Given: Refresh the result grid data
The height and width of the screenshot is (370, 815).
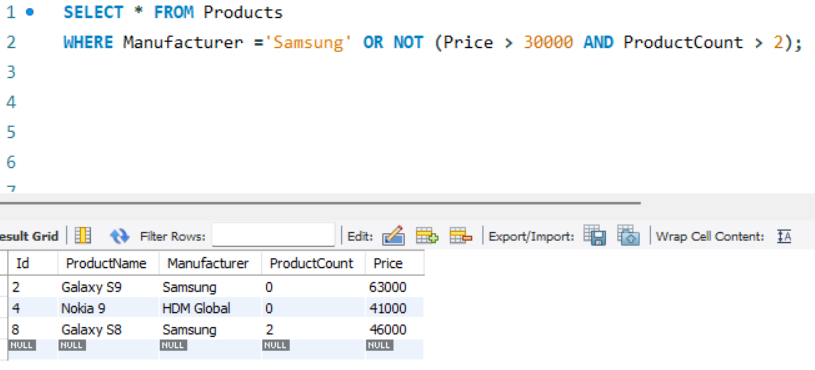Looking at the screenshot, I should (120, 236).
